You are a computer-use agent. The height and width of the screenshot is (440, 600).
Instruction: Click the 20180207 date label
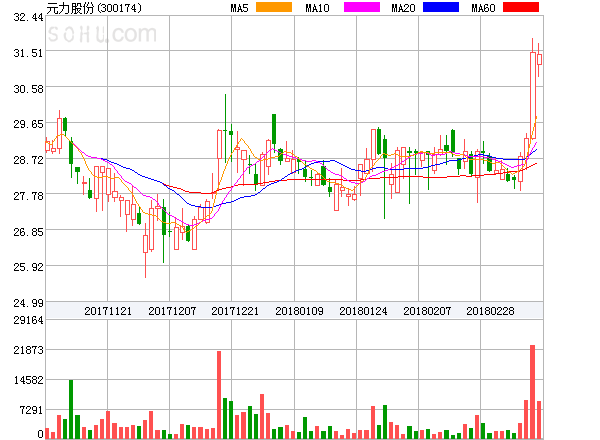427,311
